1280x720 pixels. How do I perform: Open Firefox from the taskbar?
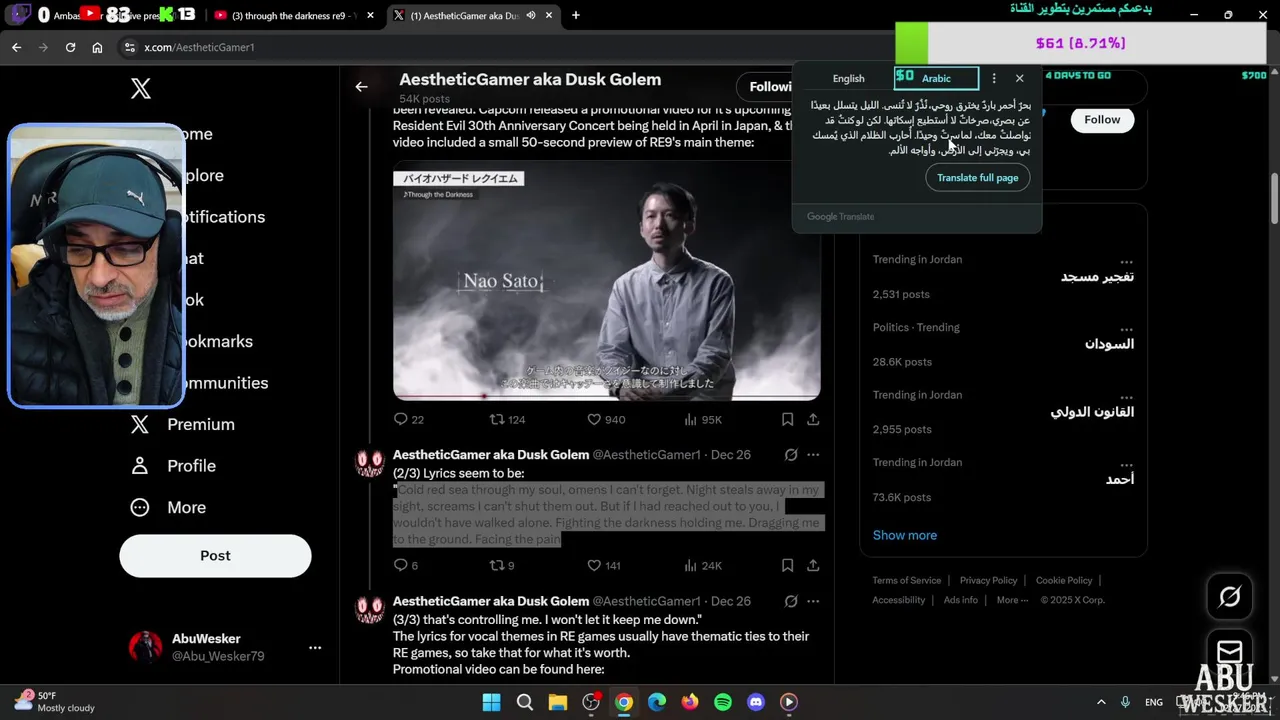click(x=690, y=702)
